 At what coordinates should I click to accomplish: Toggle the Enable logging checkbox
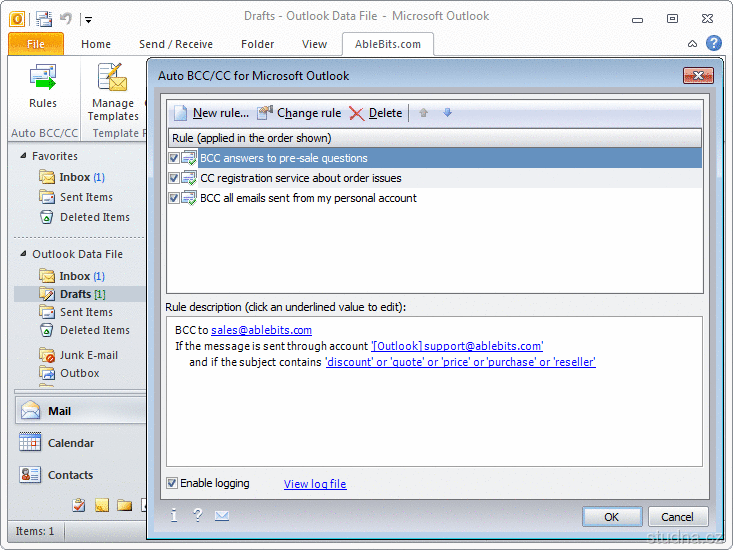point(172,483)
